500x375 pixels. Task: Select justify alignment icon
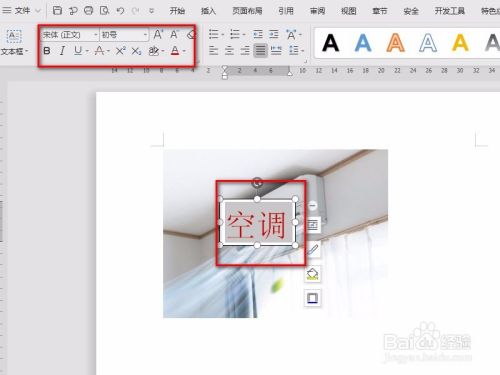click(x=260, y=51)
